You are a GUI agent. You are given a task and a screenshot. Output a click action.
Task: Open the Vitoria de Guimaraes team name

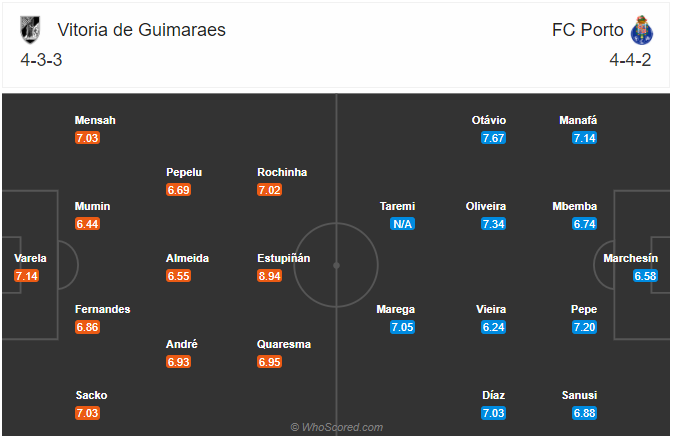tap(142, 30)
